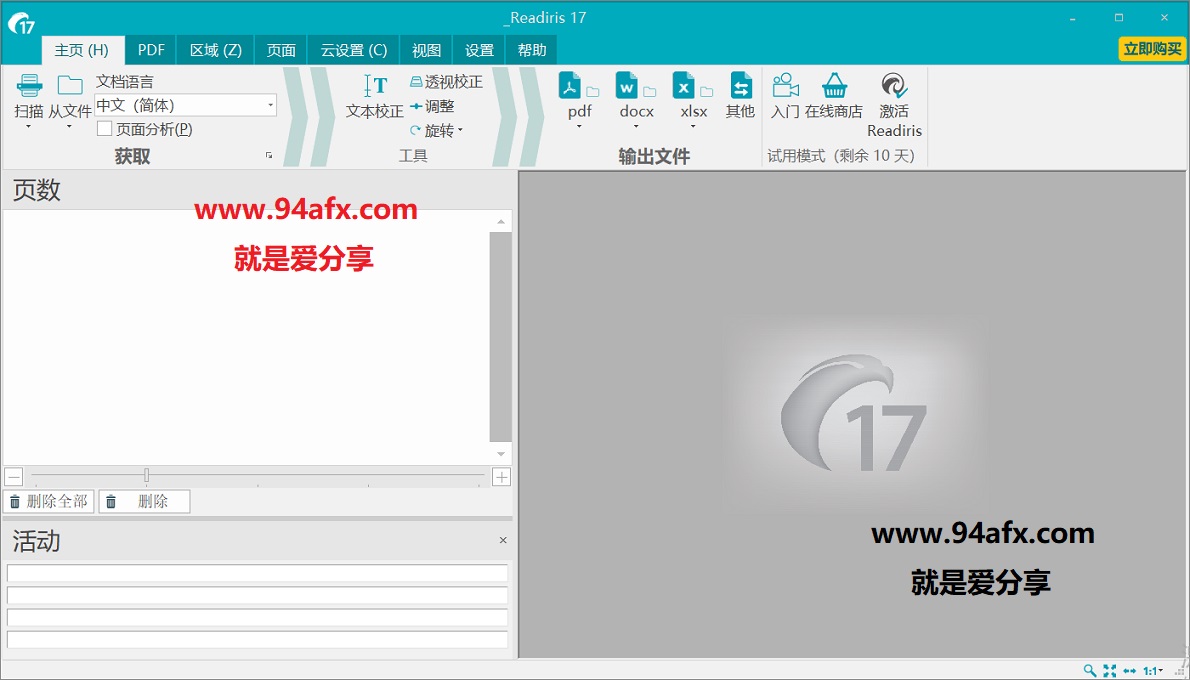Image resolution: width=1190 pixels, height=680 pixels.
Task: Click the thumbnail zoom-in plus button
Action: [502, 477]
